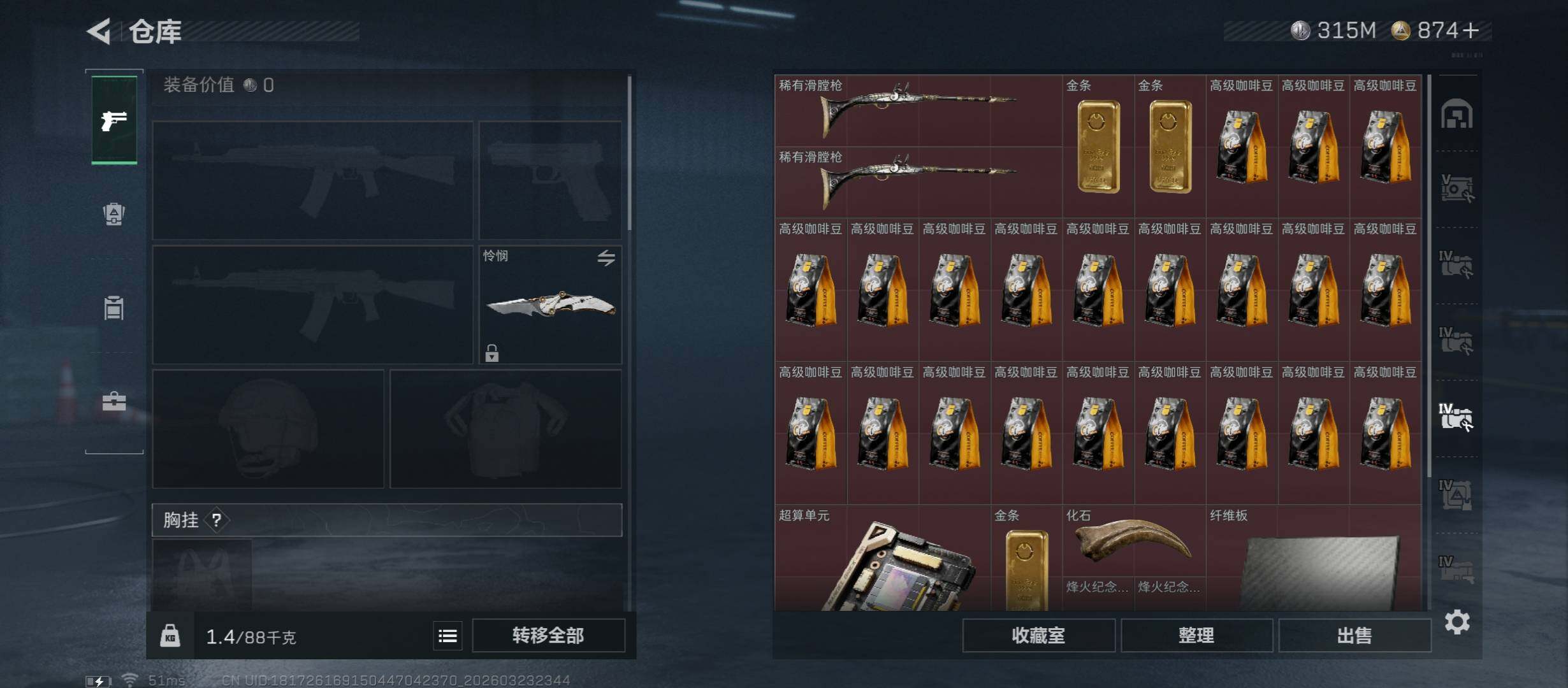Select the highlighted level IV storage box
Viewport: 1568px width, 688px height.
click(x=1456, y=417)
